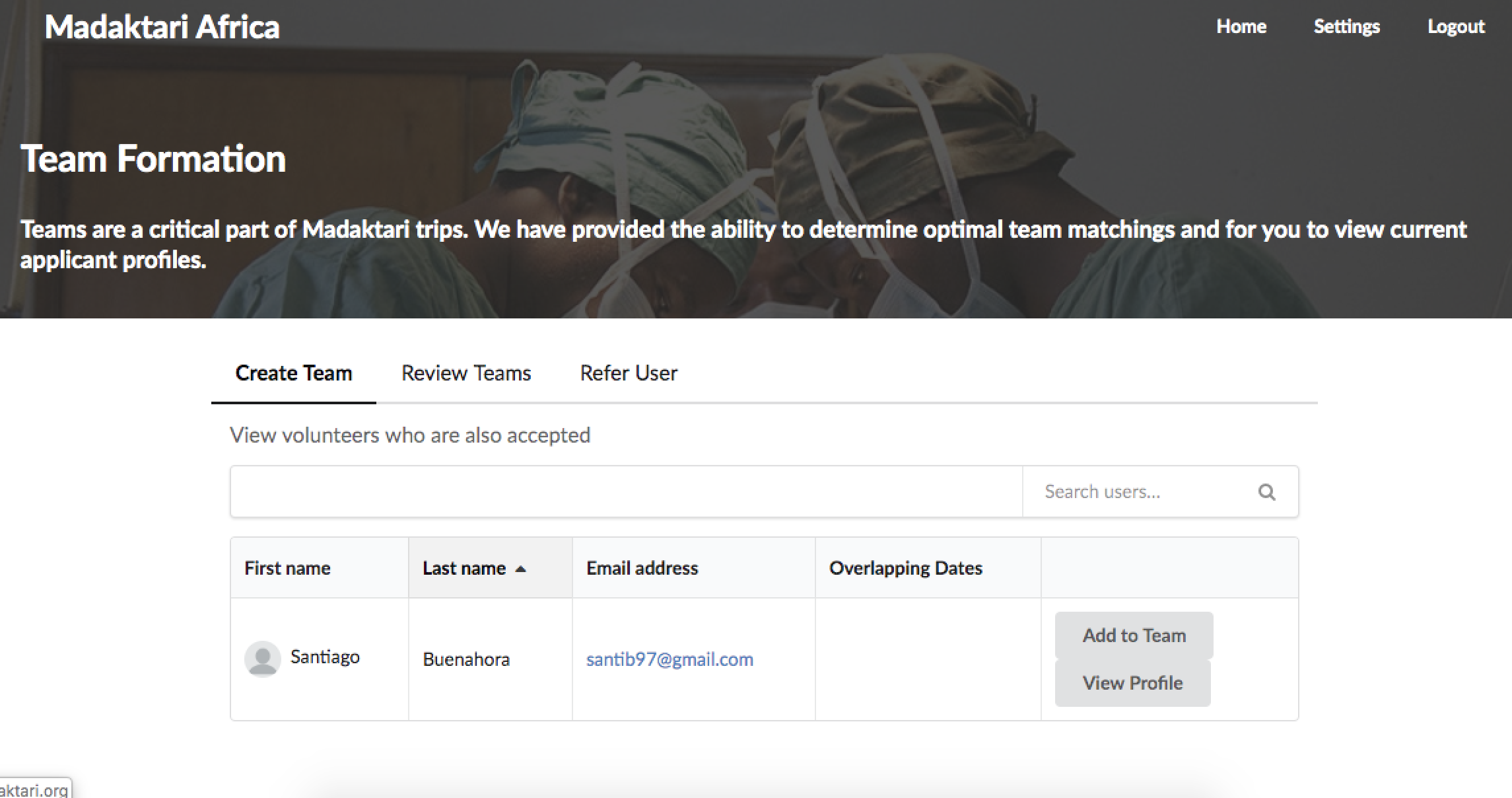Sort by the Last name column header

click(464, 568)
